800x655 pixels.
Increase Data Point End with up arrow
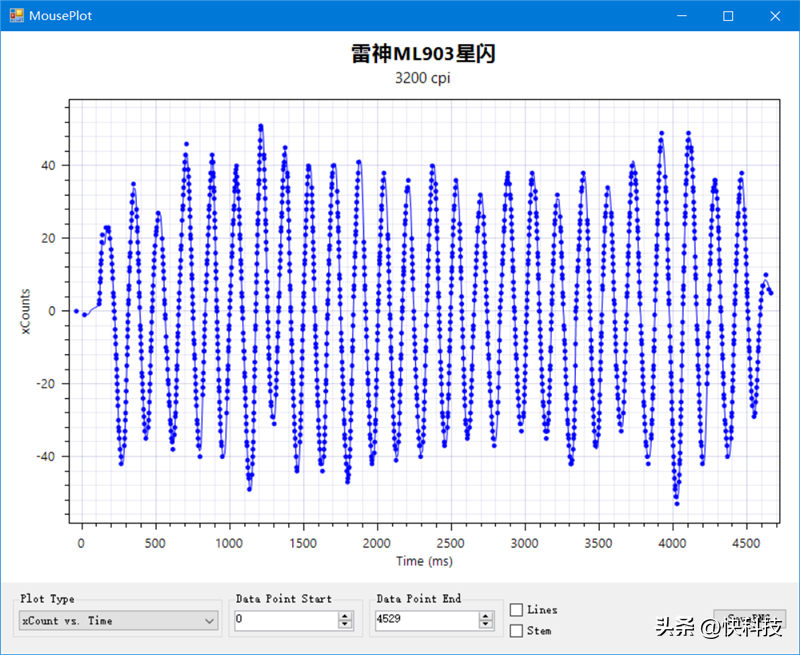point(486,616)
